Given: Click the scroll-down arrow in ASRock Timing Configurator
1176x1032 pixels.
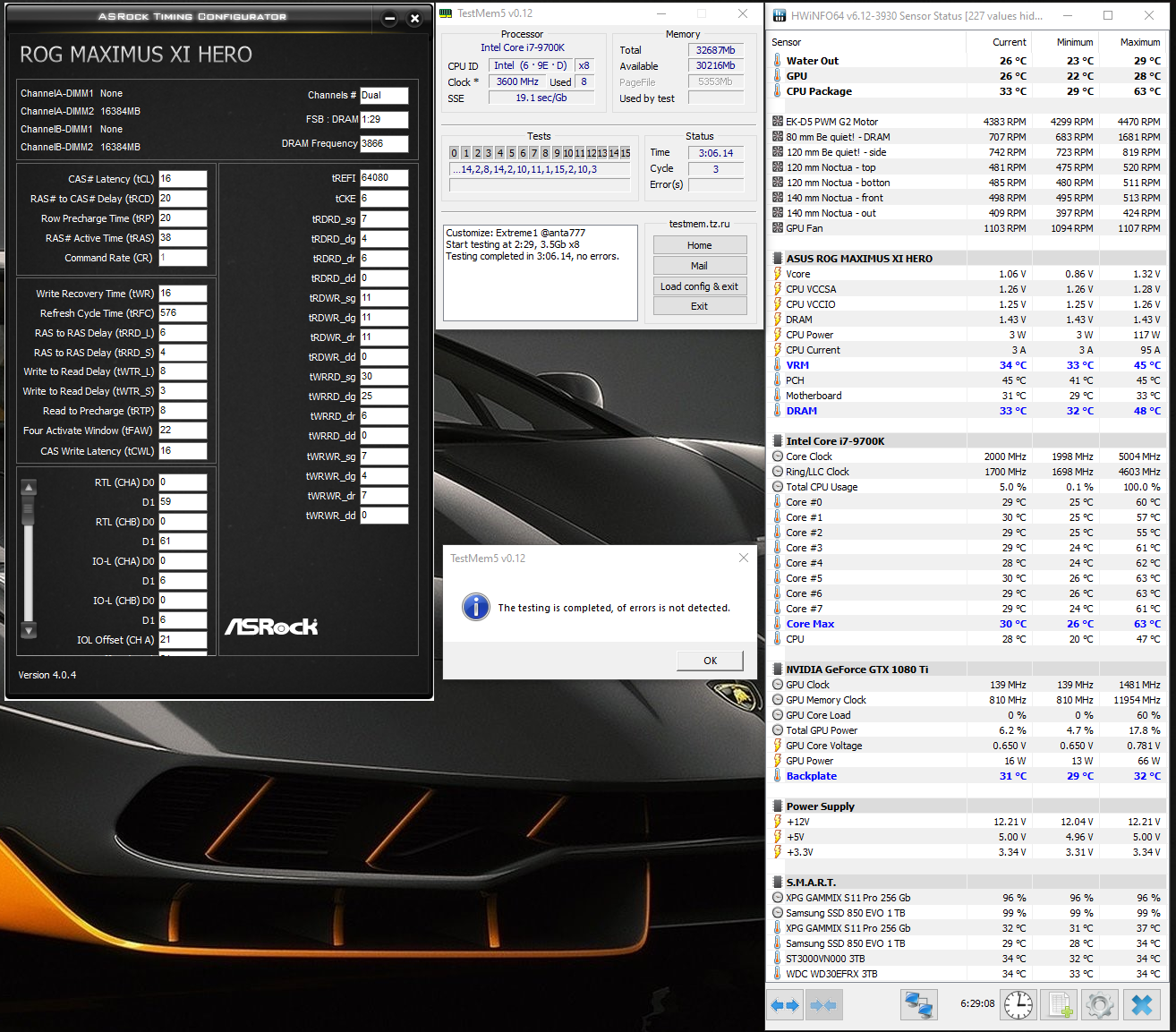Looking at the screenshot, I should (29, 630).
